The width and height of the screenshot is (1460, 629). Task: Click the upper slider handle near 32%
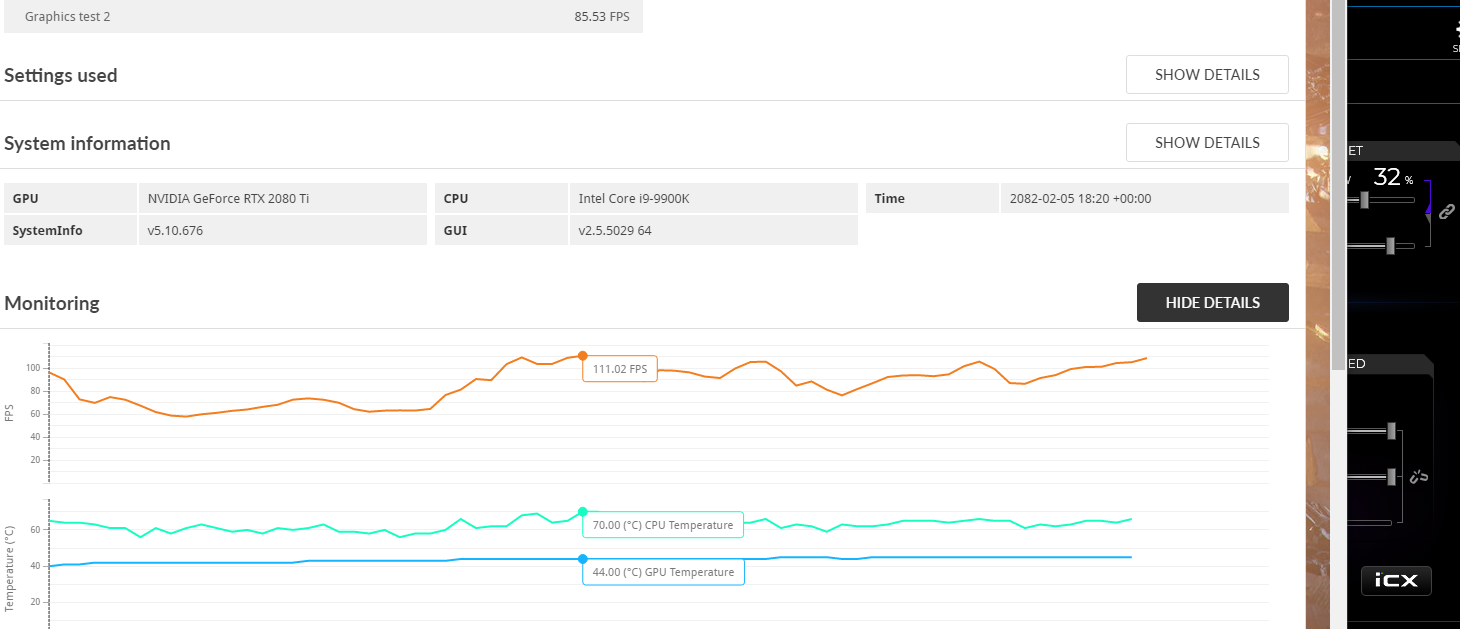click(1365, 200)
